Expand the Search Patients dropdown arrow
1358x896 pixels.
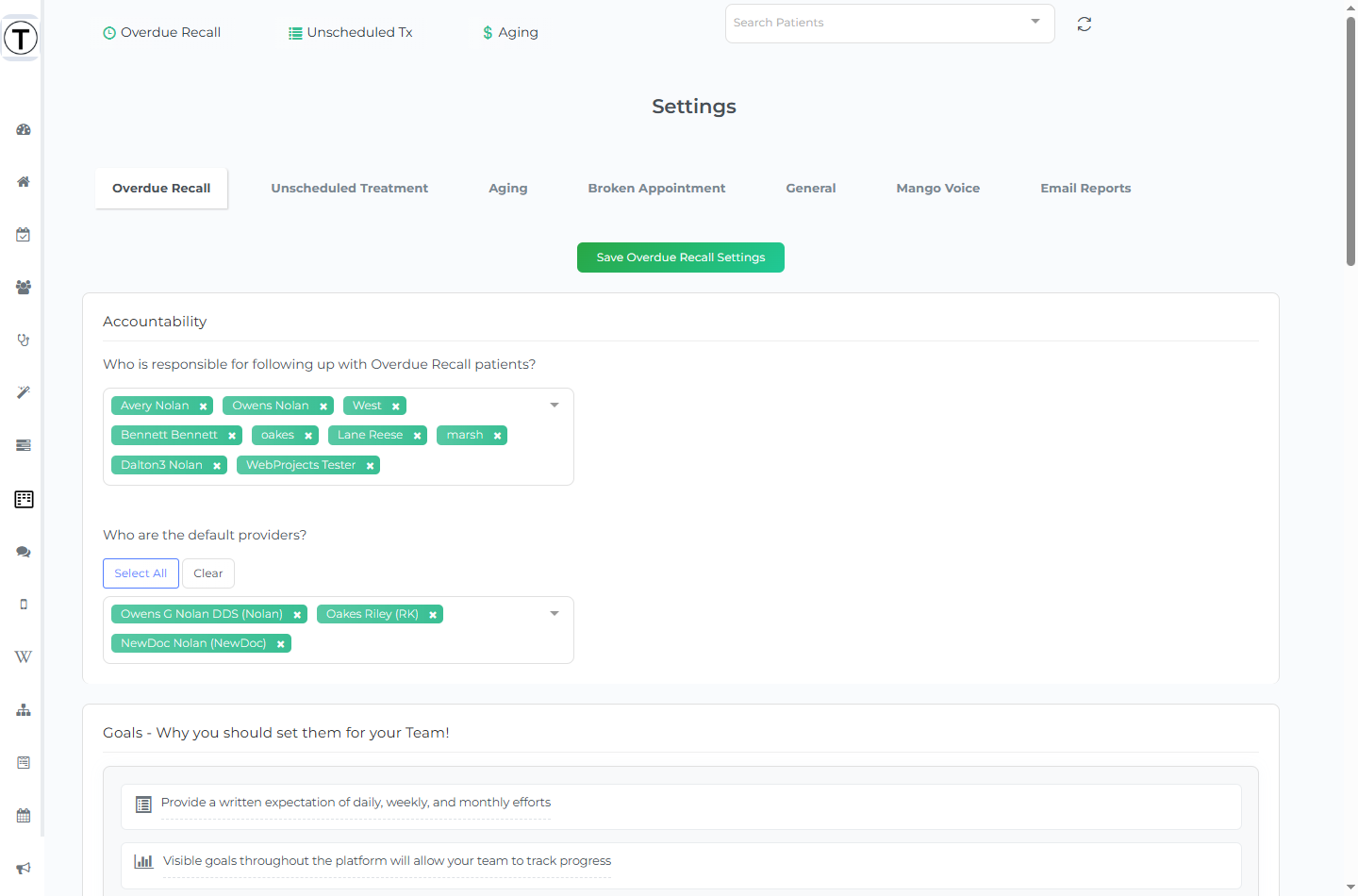pos(1035,22)
